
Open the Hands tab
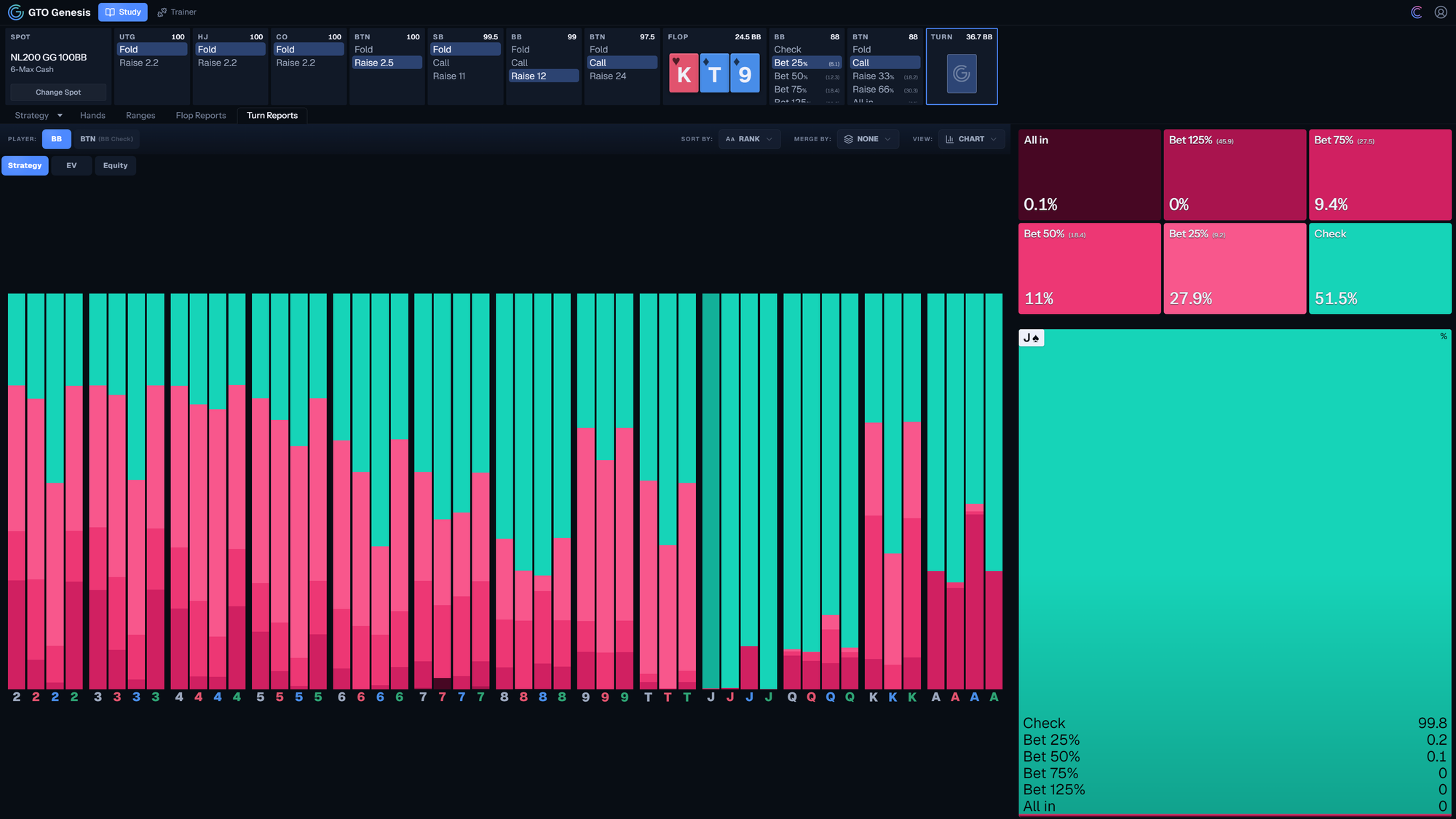click(x=92, y=116)
